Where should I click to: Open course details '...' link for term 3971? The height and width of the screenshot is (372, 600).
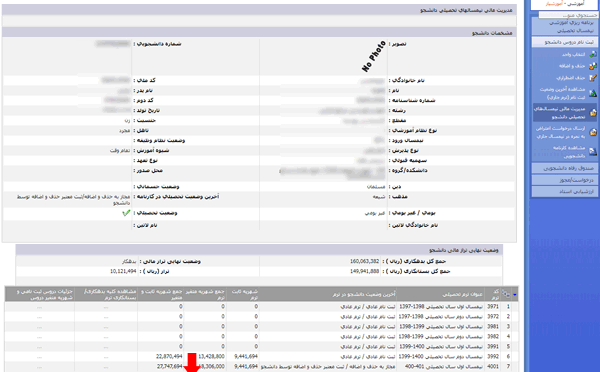click(x=39, y=307)
